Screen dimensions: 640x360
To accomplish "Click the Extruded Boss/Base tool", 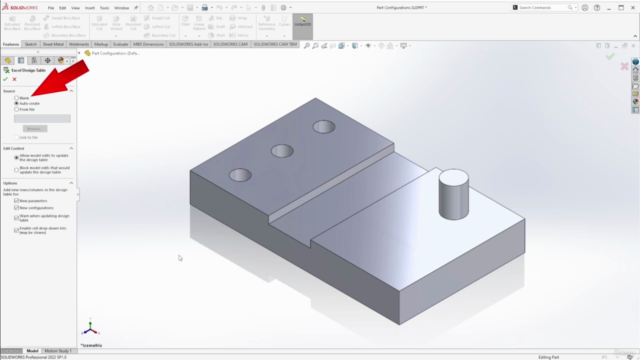I will 12,23.
